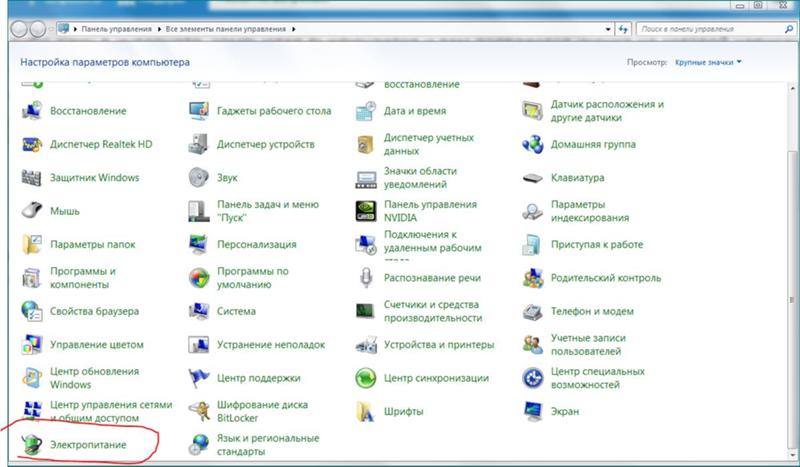The width and height of the screenshot is (800, 467).
Task: Open Панель задач и меню Пуск icon
Action: click(198, 211)
